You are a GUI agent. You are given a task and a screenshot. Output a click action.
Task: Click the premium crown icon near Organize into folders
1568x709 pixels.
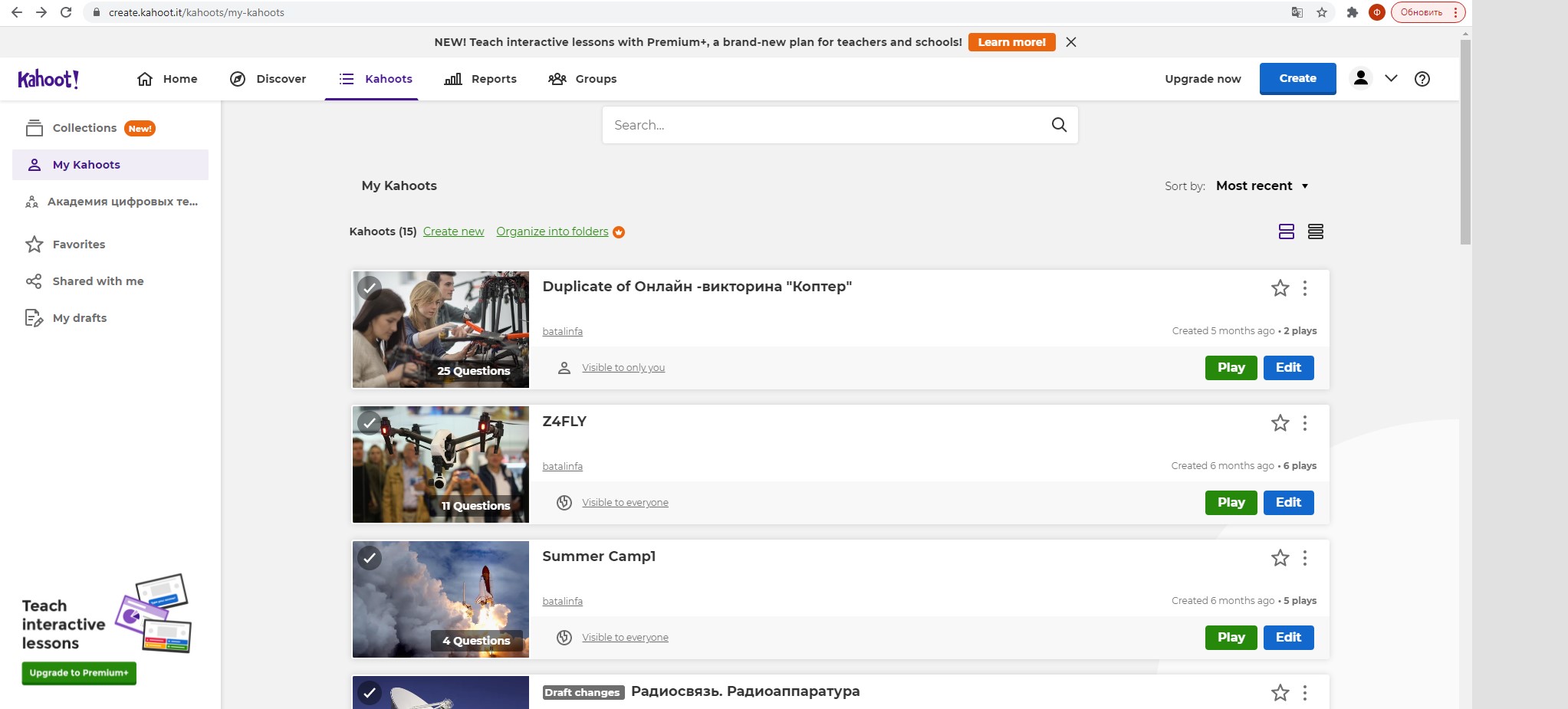click(x=619, y=232)
